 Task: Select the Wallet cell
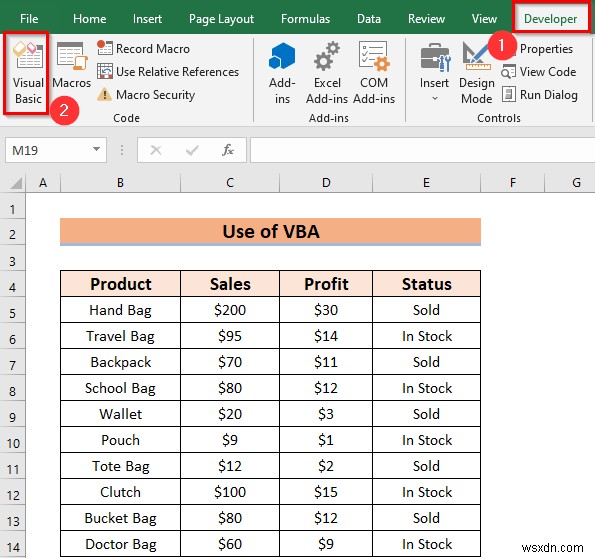click(x=120, y=414)
